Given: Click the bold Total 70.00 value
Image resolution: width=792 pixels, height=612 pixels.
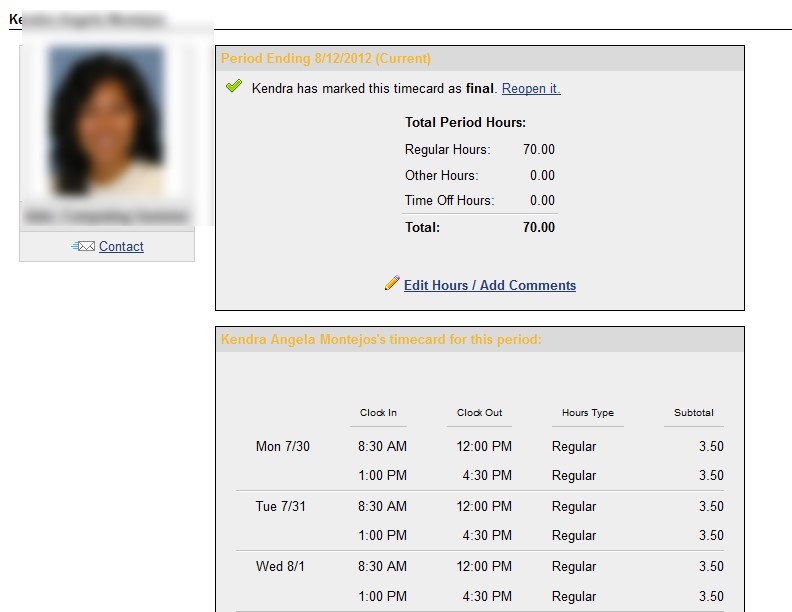Looking at the screenshot, I should point(538,227).
